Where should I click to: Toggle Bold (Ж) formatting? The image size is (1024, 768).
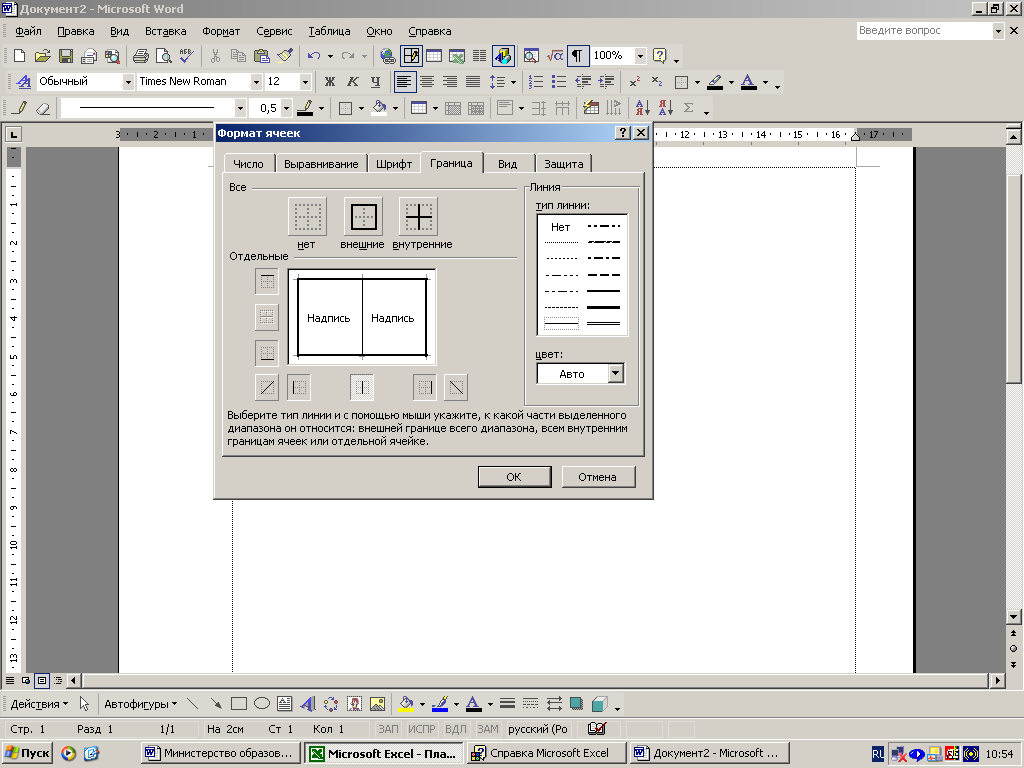click(330, 82)
